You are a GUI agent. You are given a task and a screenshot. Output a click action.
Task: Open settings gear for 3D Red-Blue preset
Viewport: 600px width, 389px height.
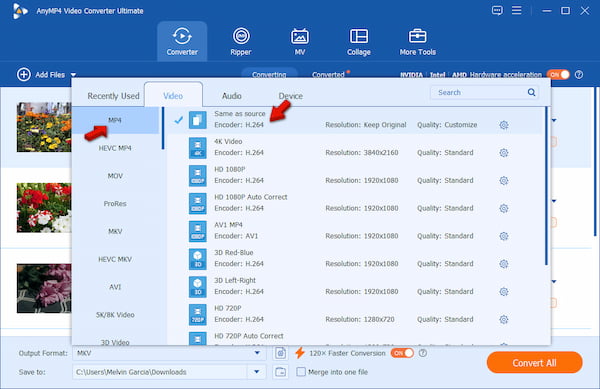(x=504, y=264)
